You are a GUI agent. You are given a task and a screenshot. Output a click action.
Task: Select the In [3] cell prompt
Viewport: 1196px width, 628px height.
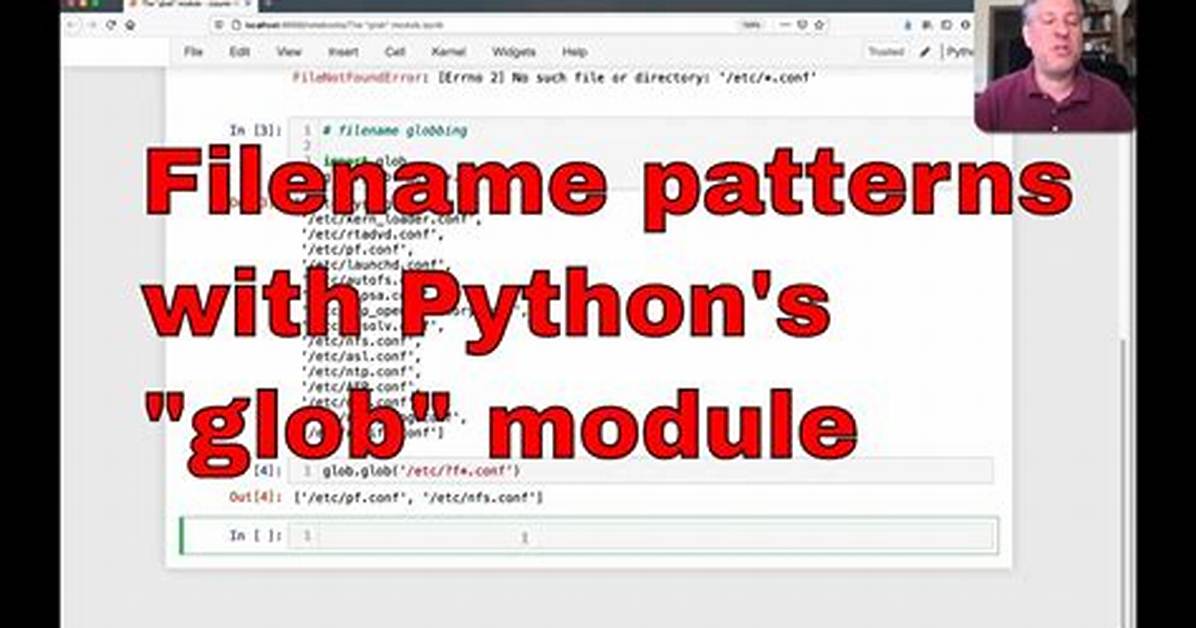click(x=256, y=130)
